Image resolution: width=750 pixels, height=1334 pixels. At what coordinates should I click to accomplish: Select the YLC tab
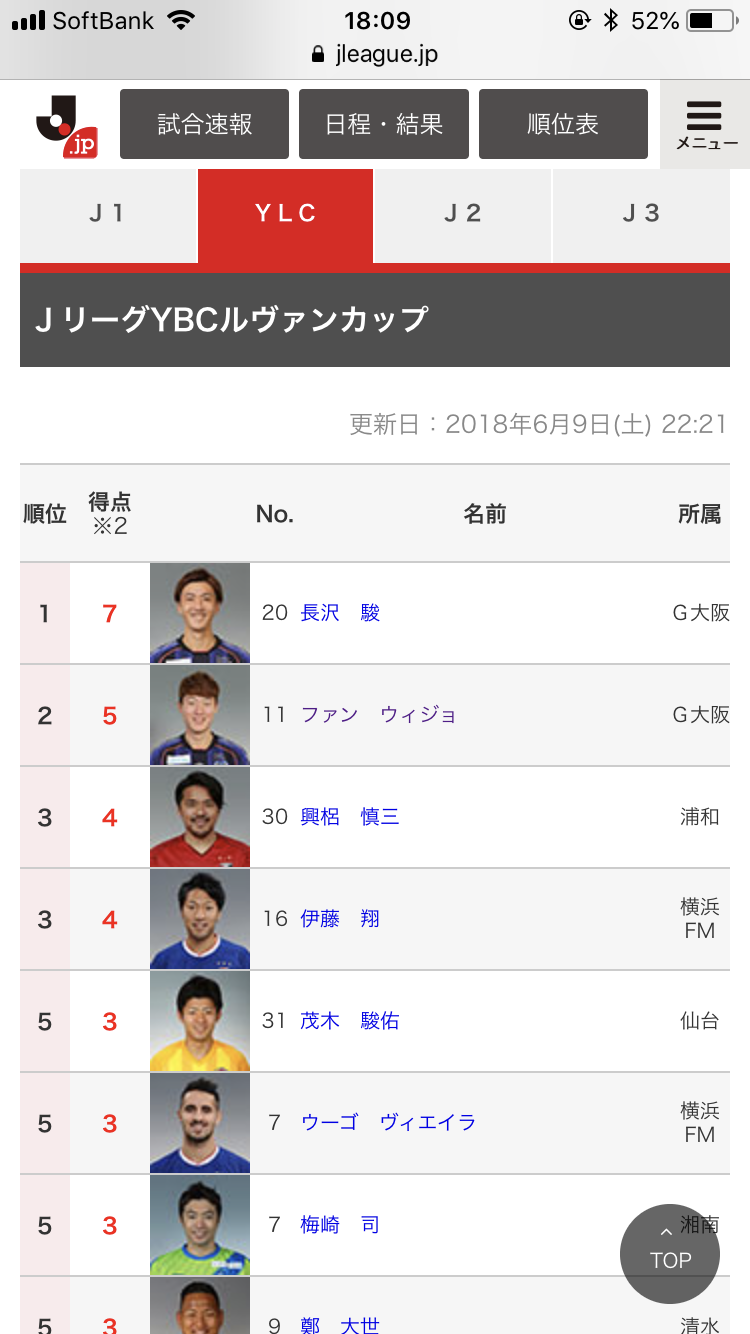click(286, 214)
